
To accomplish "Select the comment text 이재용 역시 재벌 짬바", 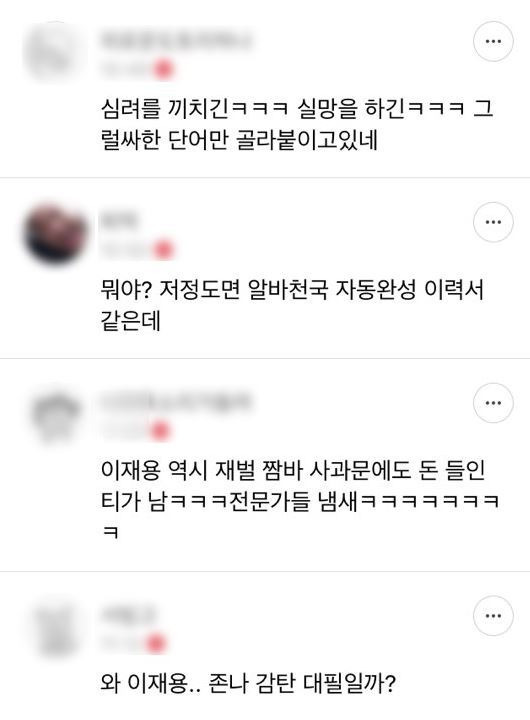I will [300, 501].
